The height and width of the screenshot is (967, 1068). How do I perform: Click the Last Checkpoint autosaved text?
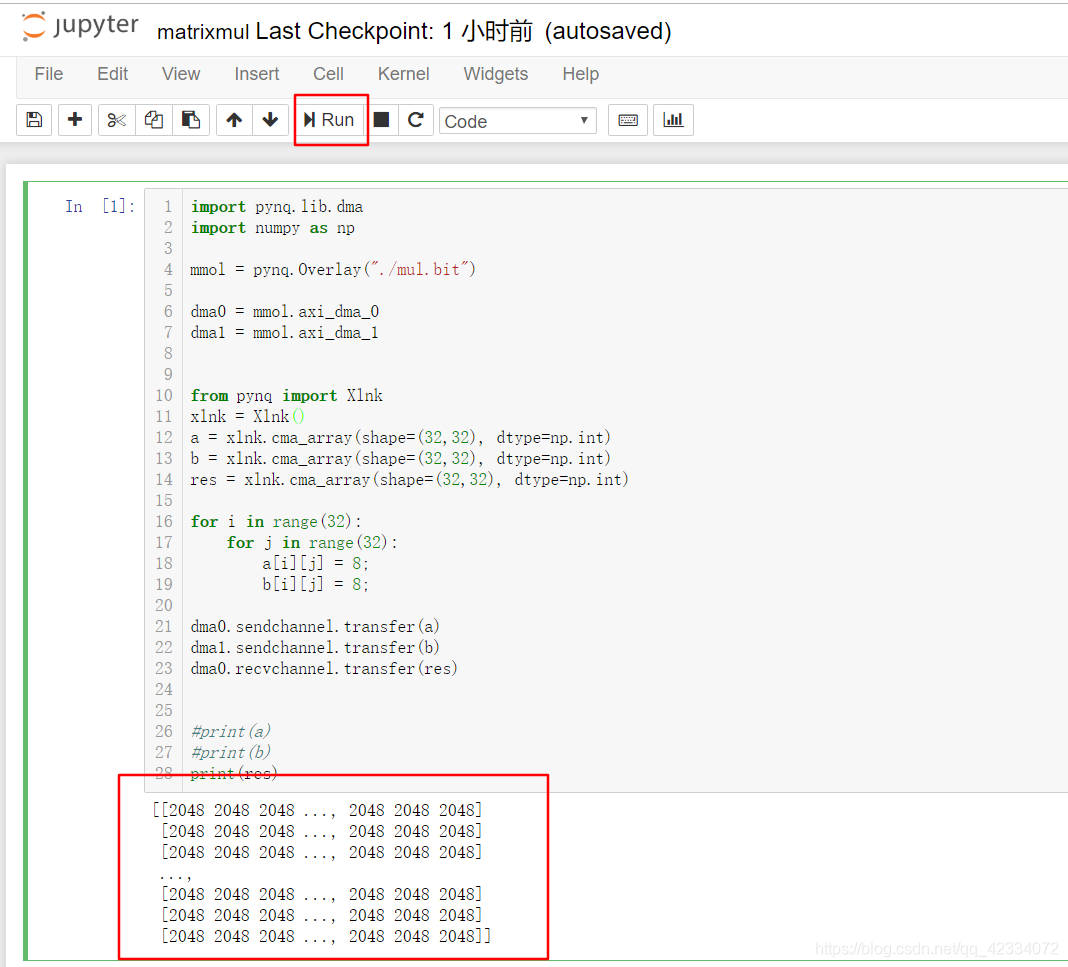(464, 31)
